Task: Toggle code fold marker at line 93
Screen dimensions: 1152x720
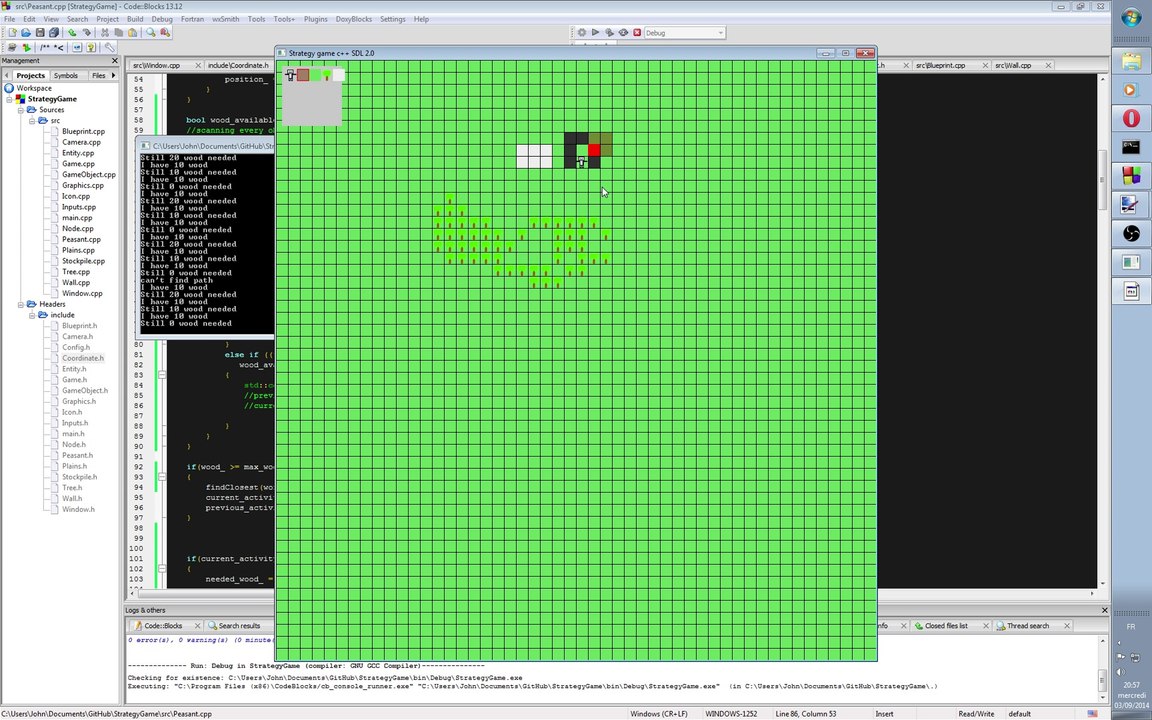Action: coord(162,477)
